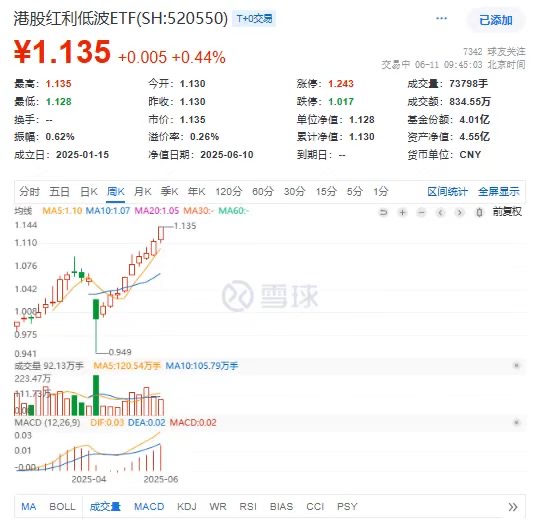
Task: Switch to the 日K tab
Action: (x=89, y=191)
